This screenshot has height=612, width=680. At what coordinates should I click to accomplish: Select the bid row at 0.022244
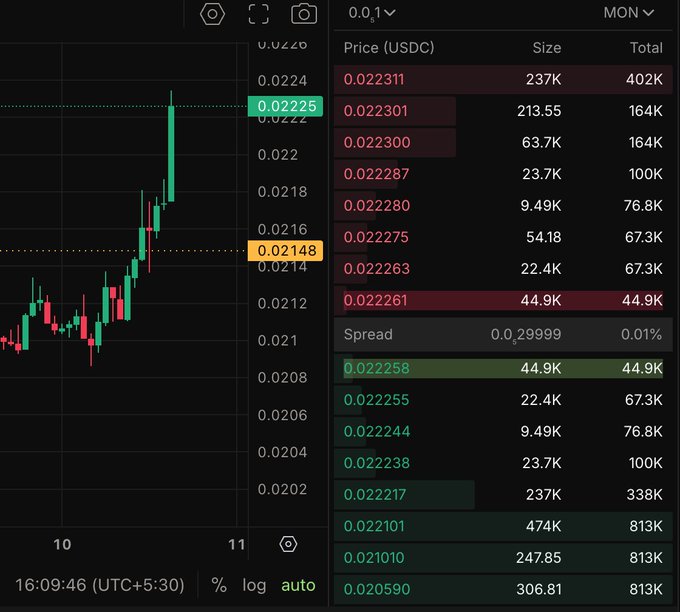pyautogui.click(x=503, y=432)
